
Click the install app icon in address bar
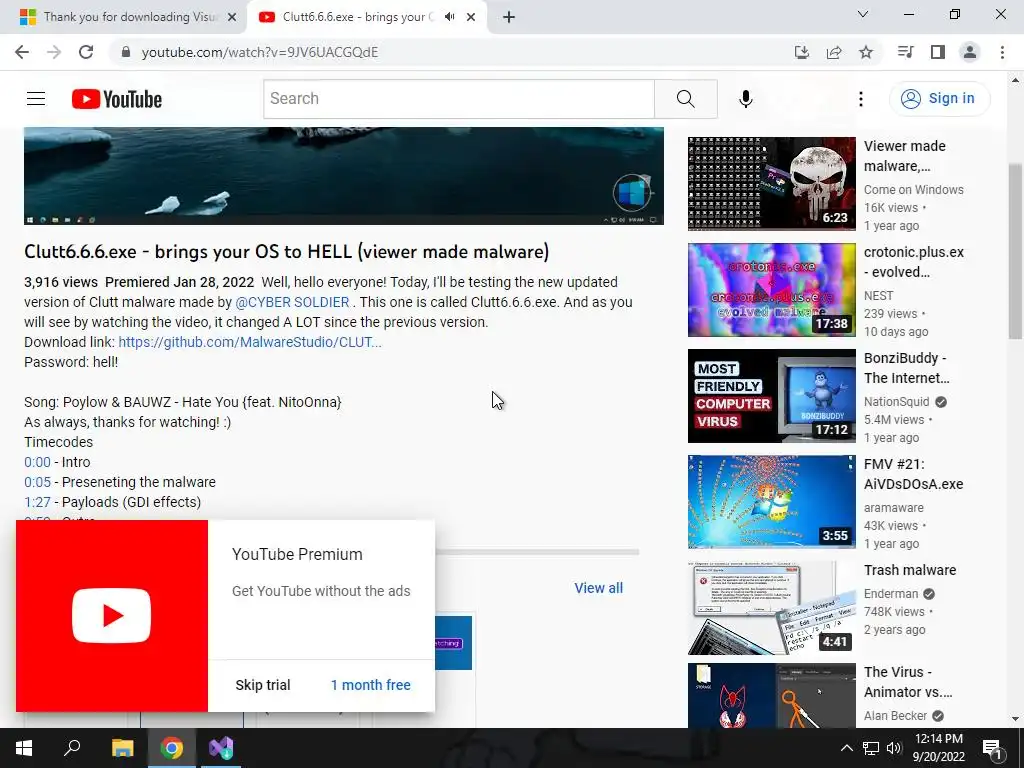coord(801,52)
